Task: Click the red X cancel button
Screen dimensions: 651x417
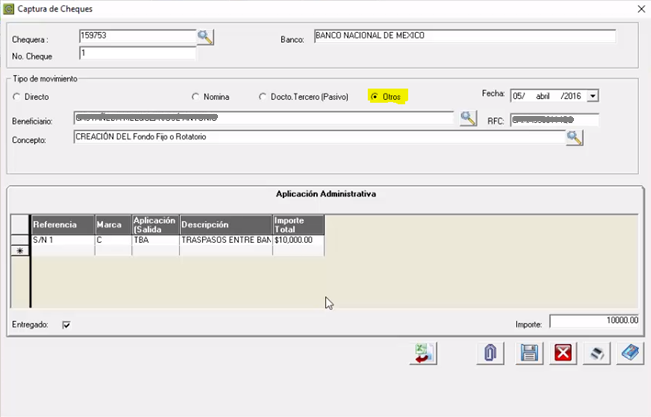Action: point(563,353)
